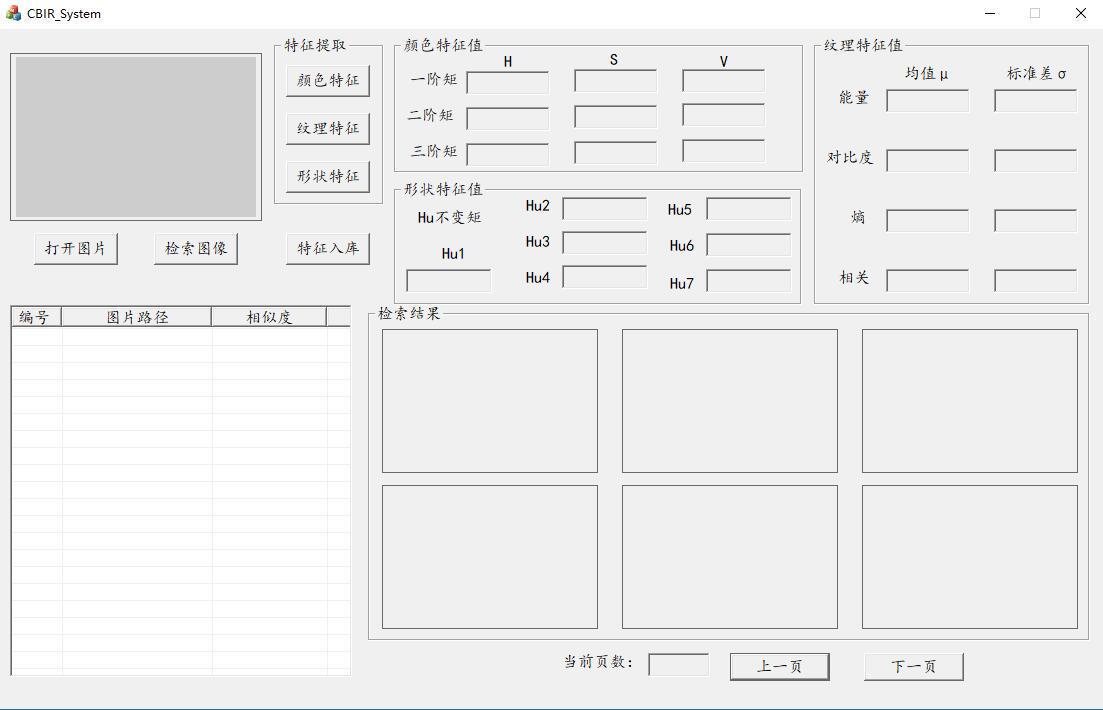Click the 当前页数 input field
1103x710 pixels.
pyautogui.click(x=678, y=665)
